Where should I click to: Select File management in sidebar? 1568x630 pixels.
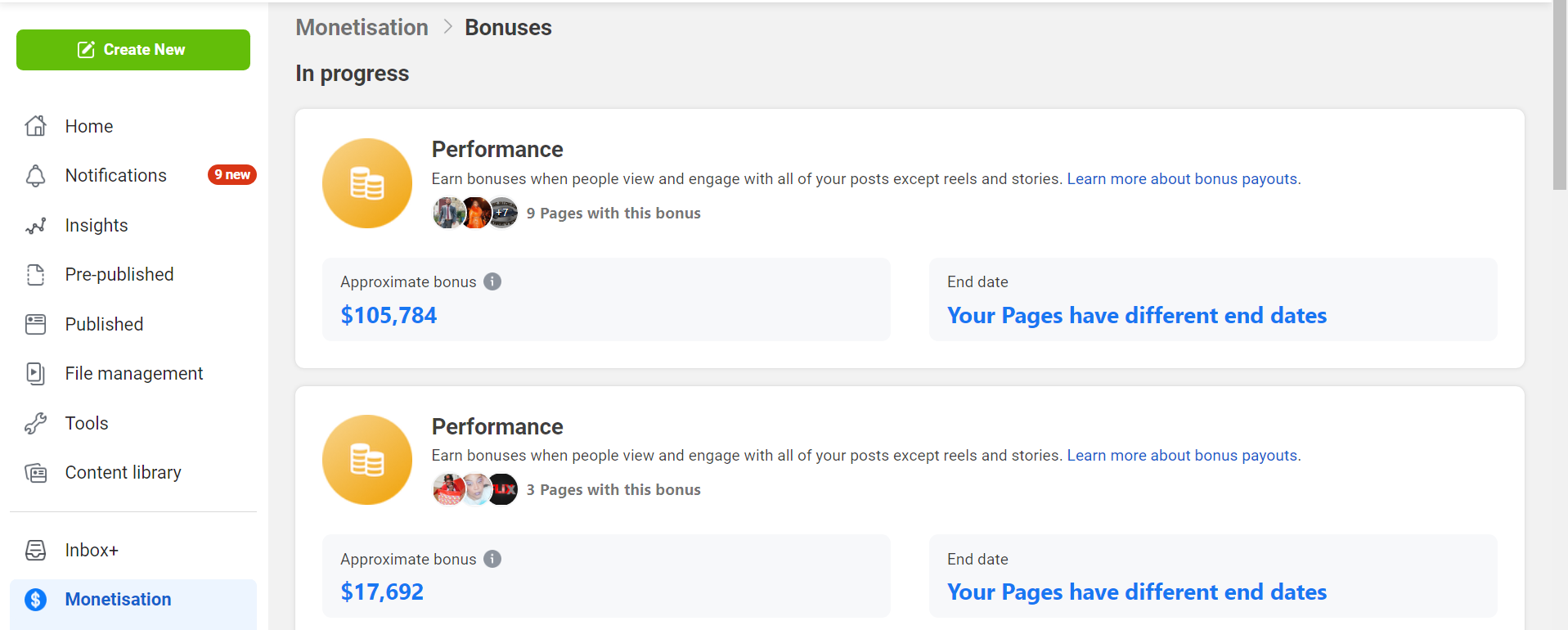(x=133, y=374)
